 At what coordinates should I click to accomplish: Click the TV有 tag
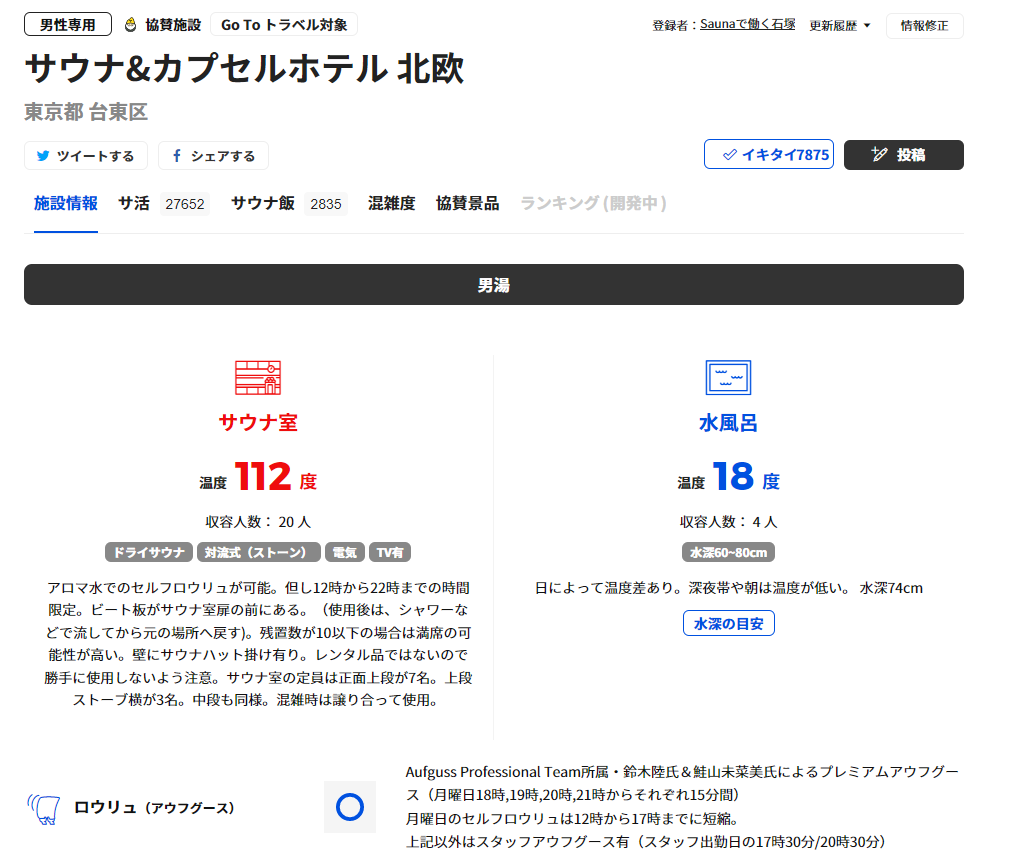(x=390, y=552)
